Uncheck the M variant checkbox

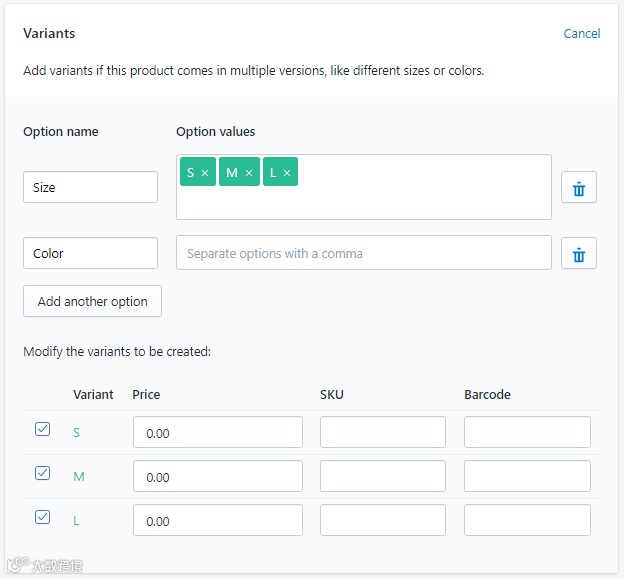pos(42,473)
